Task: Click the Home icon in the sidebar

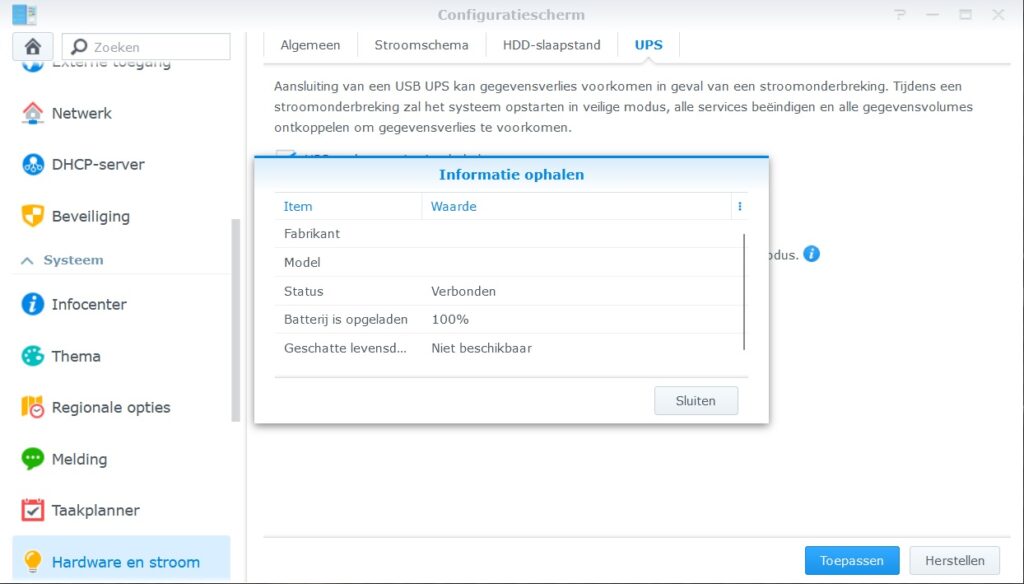Action: pos(33,47)
